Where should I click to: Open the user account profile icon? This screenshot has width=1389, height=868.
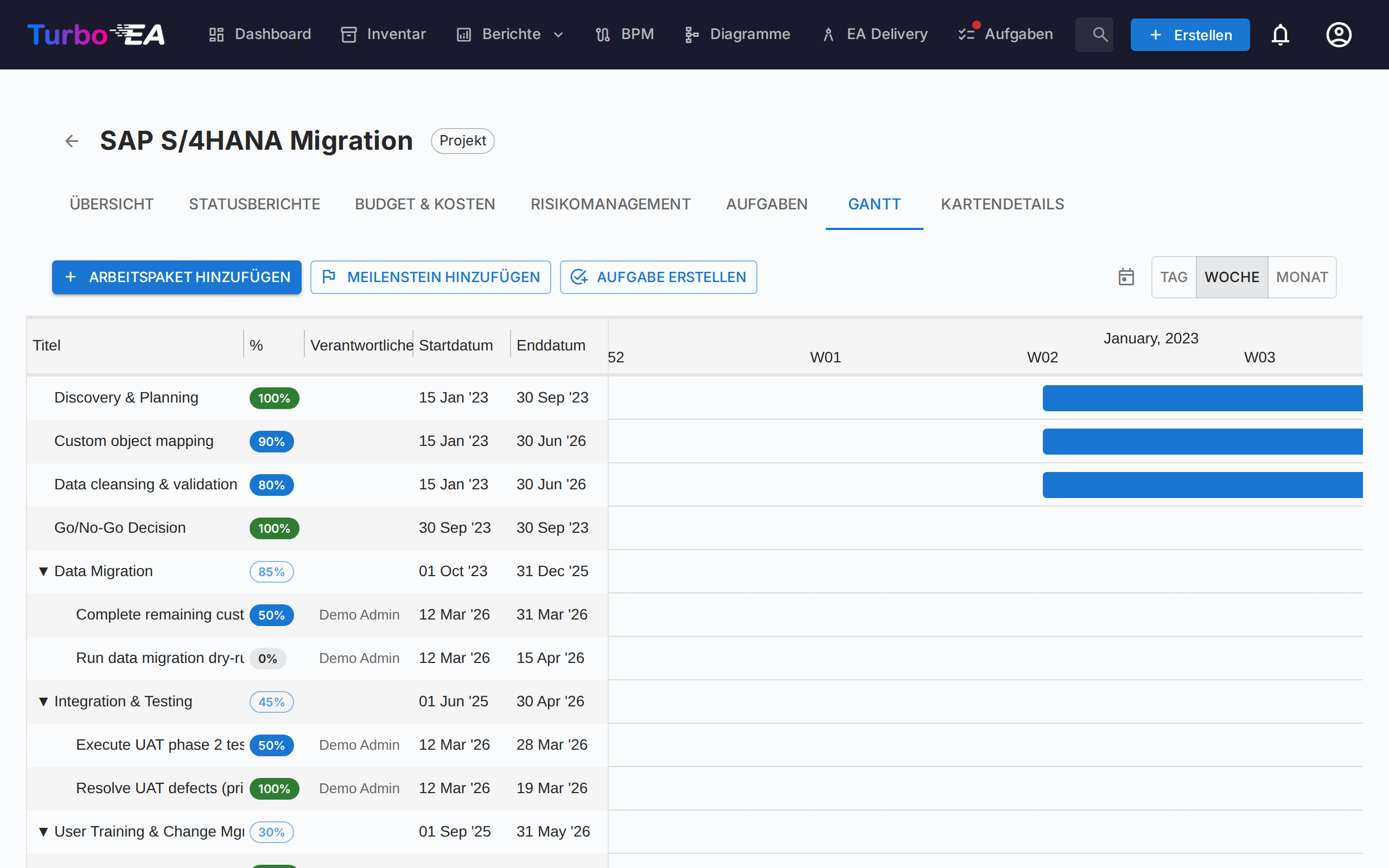pos(1339,34)
